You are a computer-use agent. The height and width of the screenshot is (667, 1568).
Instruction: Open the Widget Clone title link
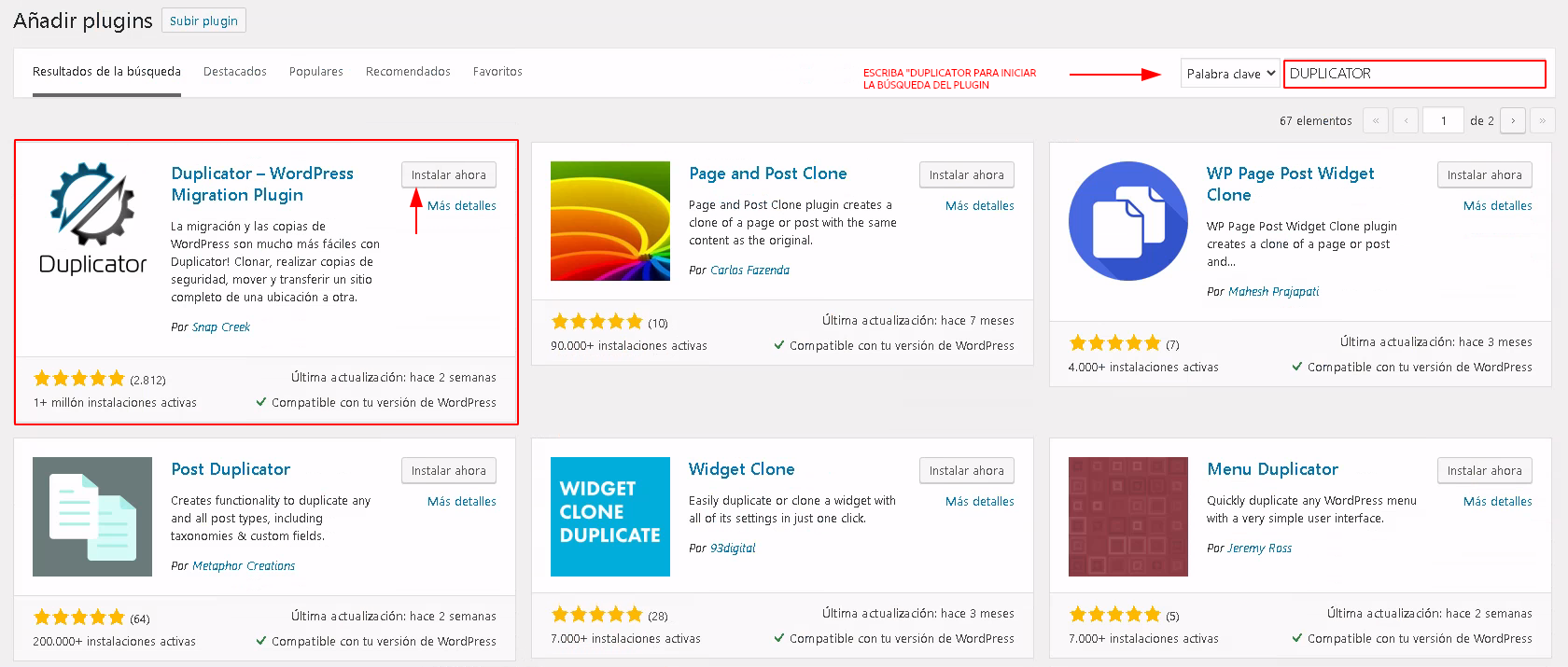(742, 469)
